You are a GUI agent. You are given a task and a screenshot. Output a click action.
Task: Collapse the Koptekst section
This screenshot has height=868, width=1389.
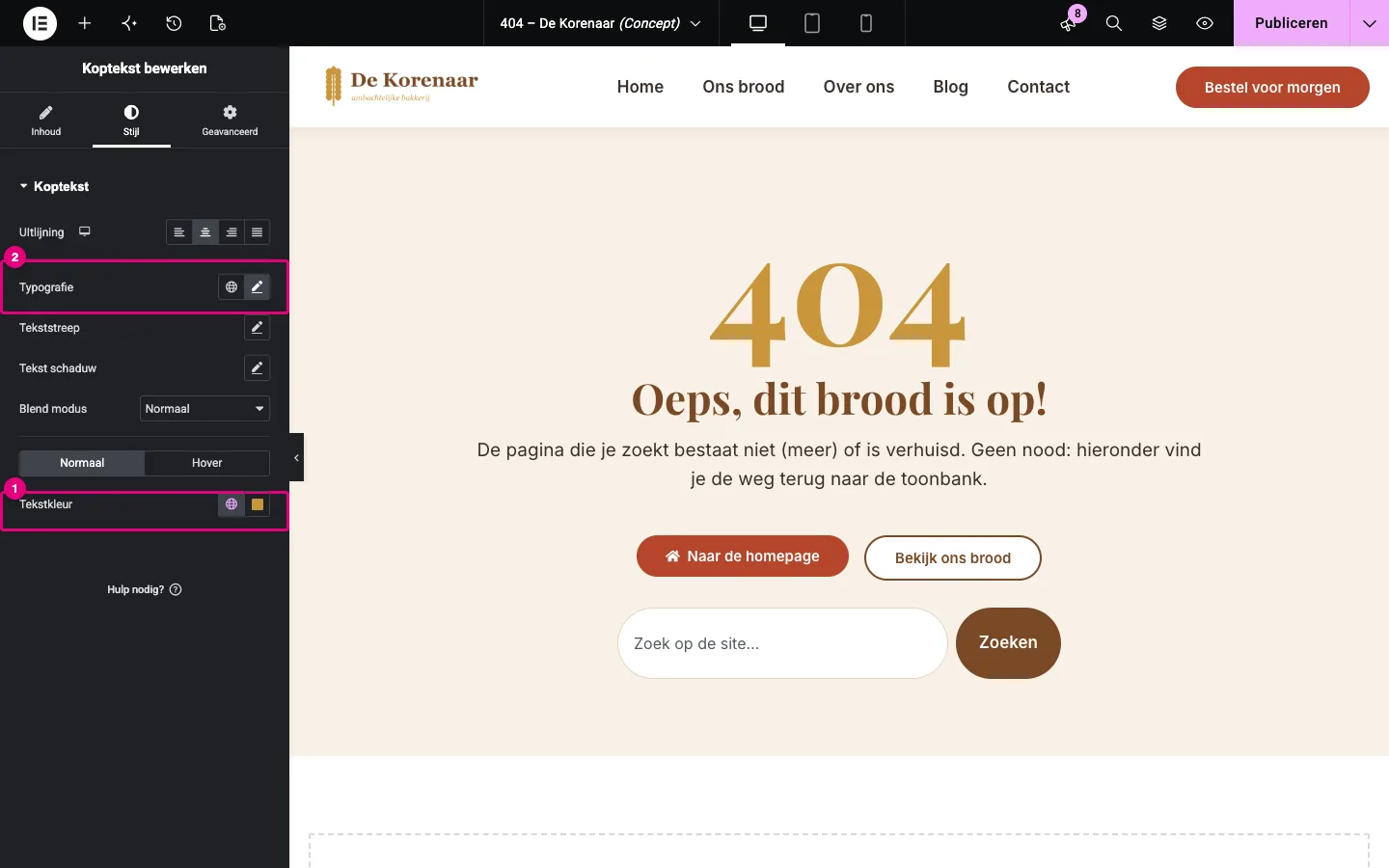click(55, 186)
